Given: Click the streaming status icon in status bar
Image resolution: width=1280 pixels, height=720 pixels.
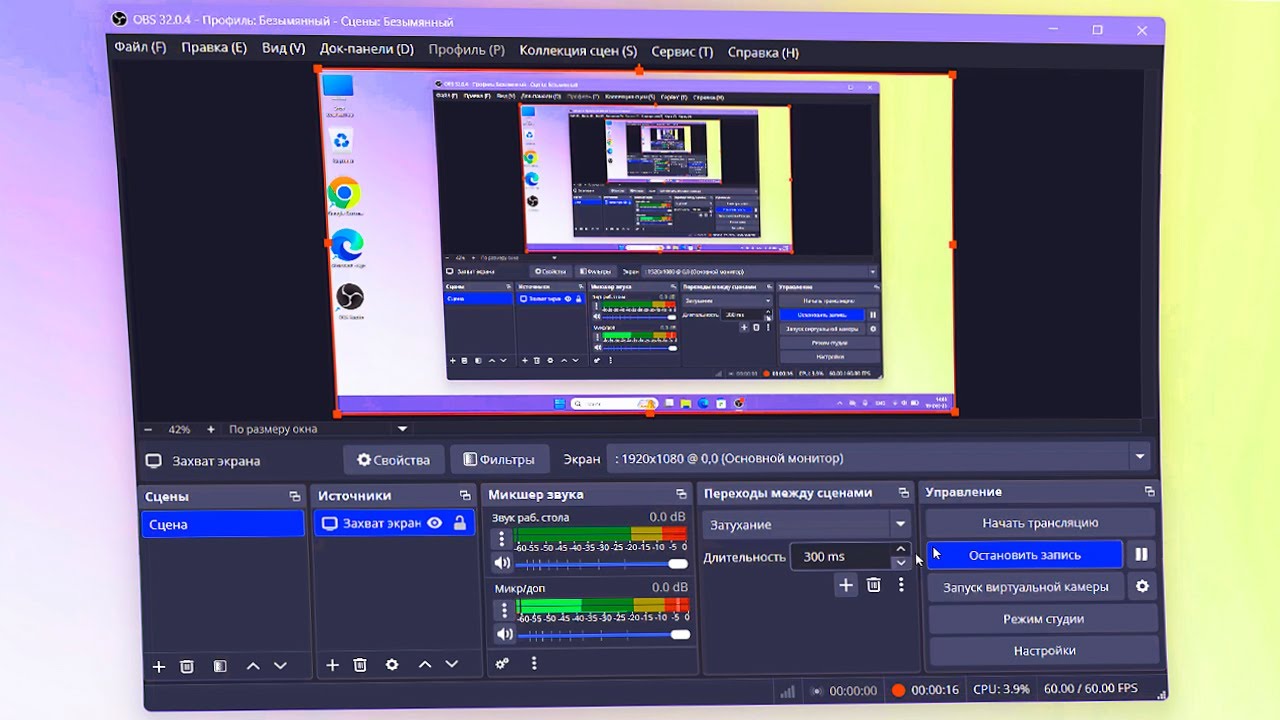Looking at the screenshot, I should [817, 691].
